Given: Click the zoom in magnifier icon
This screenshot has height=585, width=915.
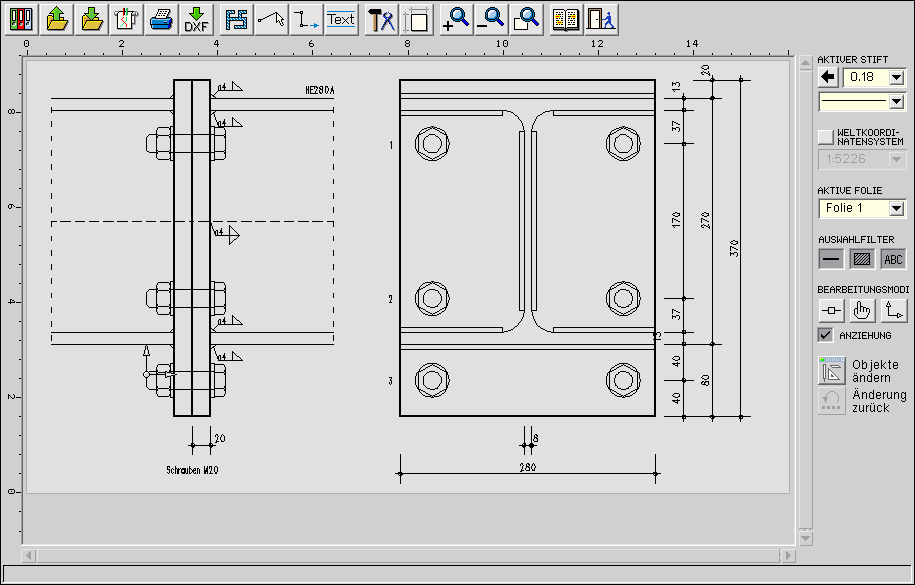Looking at the screenshot, I should coord(456,19).
